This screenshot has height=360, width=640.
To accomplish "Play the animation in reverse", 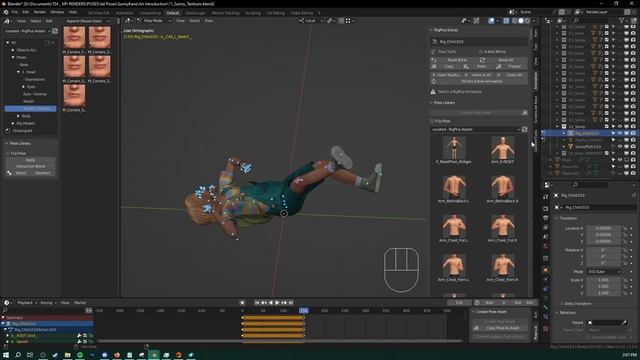I will pyautogui.click(x=270, y=303).
